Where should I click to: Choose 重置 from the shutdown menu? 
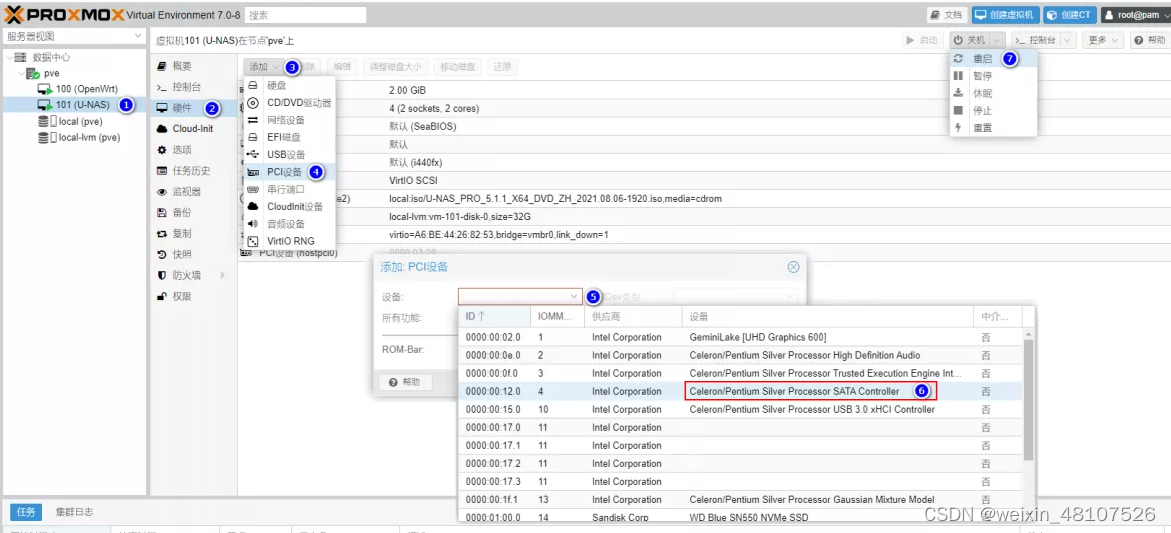click(993, 128)
